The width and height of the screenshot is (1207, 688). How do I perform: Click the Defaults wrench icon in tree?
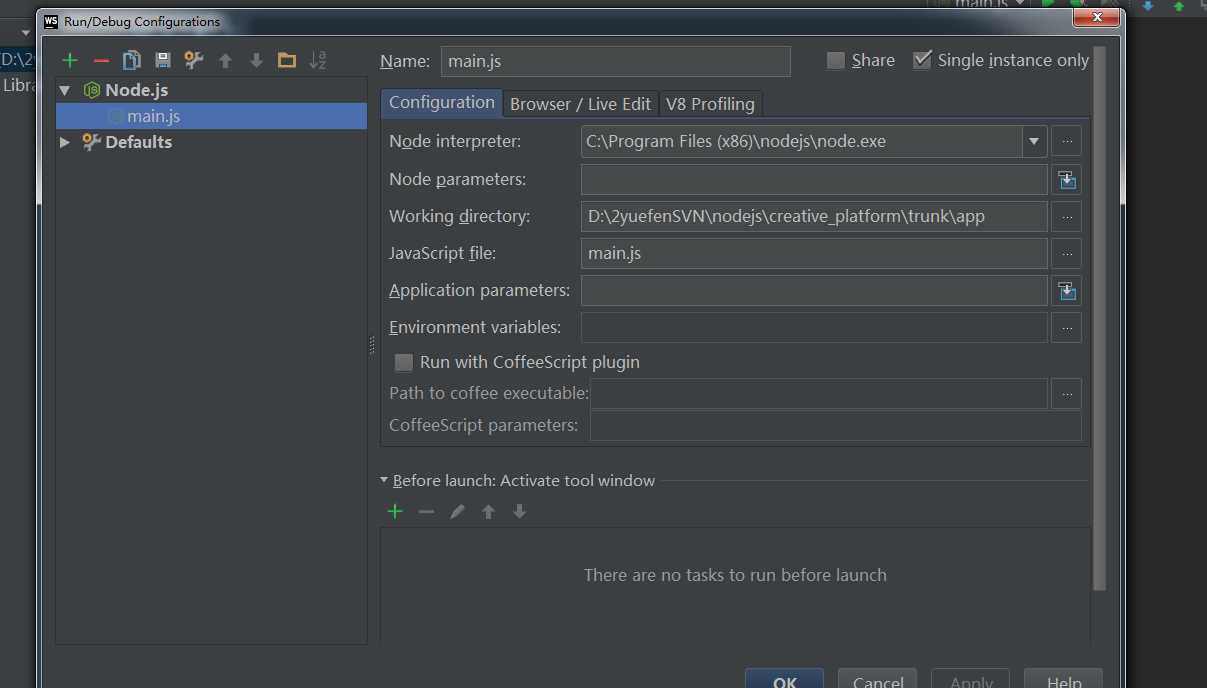(x=91, y=142)
